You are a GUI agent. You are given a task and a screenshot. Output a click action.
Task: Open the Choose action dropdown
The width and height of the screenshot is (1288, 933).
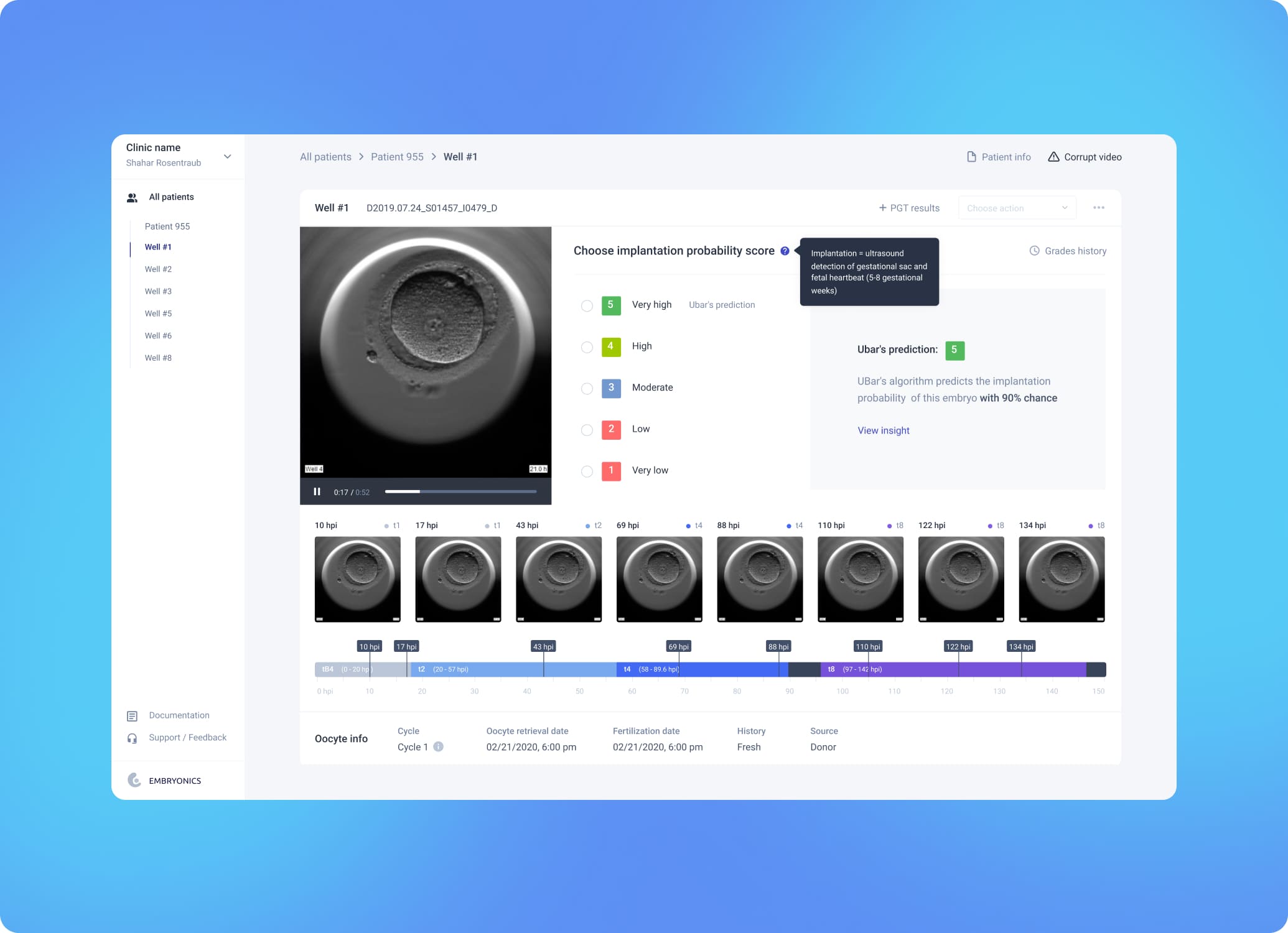pyautogui.click(x=1017, y=208)
